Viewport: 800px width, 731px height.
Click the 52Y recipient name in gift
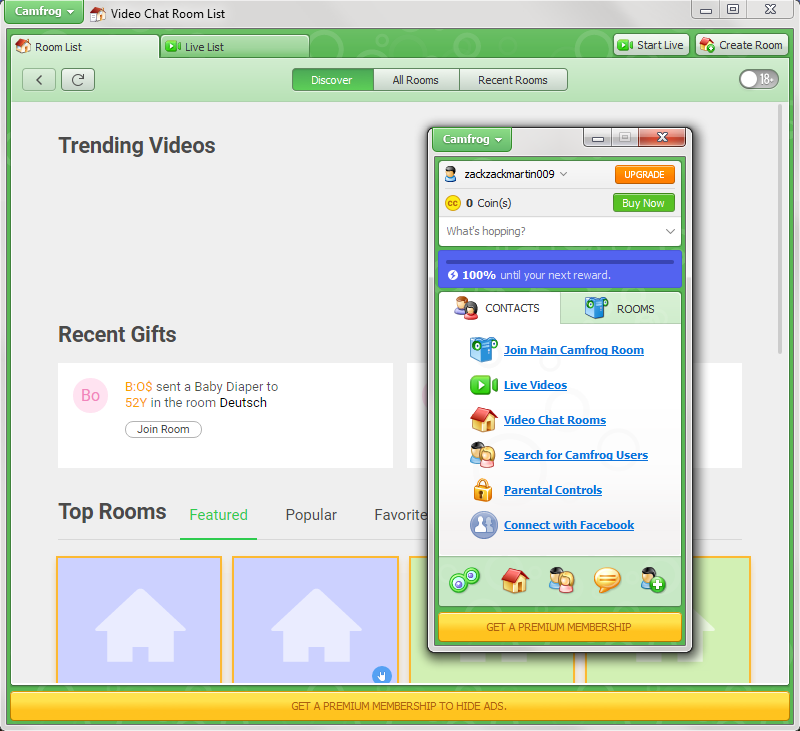point(136,403)
